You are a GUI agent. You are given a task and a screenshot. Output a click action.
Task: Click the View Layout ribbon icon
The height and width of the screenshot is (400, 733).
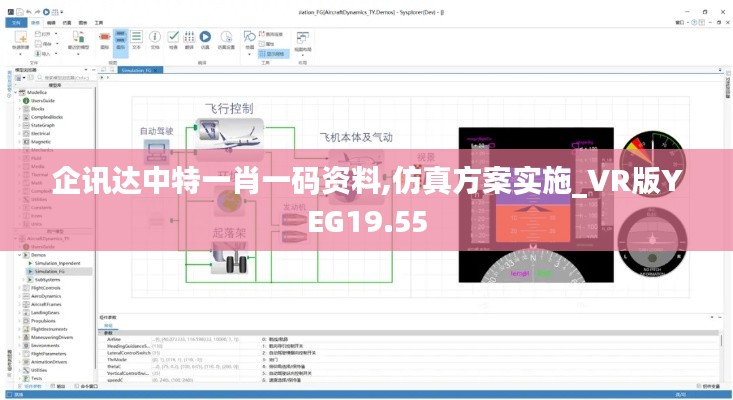click(x=302, y=38)
